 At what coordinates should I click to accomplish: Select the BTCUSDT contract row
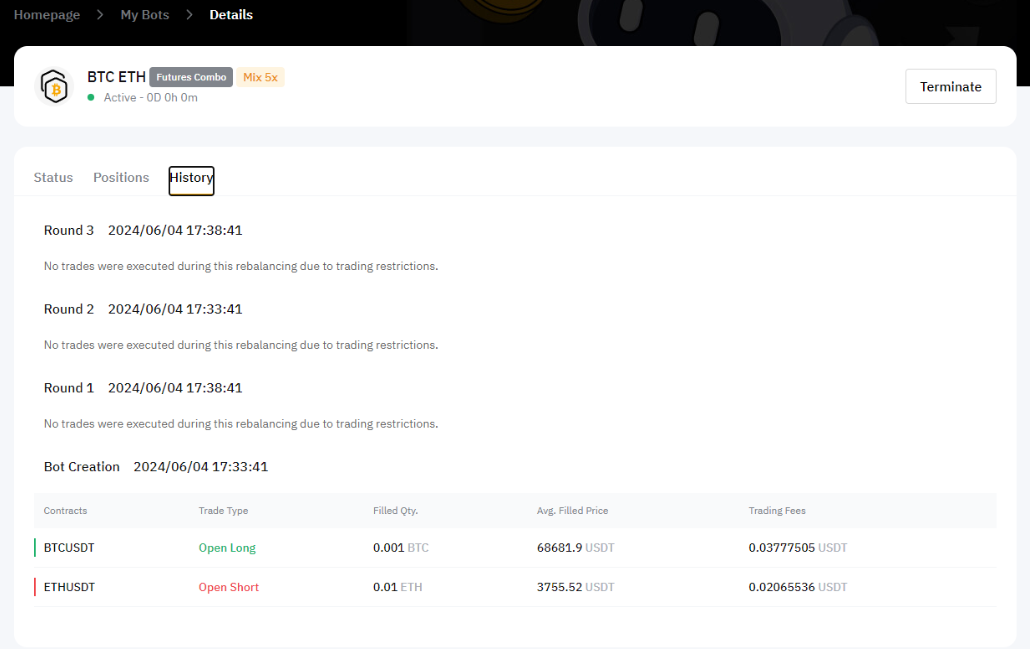click(x=69, y=548)
